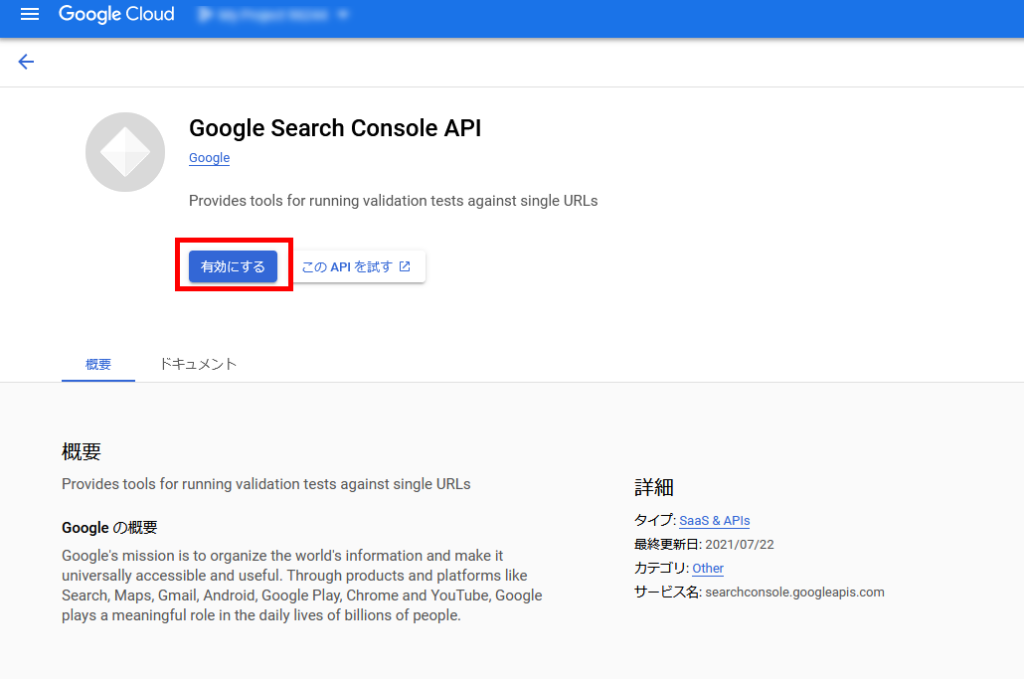This screenshot has width=1024, height=679.
Task: Click the 概要 section heading
Action: (x=82, y=452)
